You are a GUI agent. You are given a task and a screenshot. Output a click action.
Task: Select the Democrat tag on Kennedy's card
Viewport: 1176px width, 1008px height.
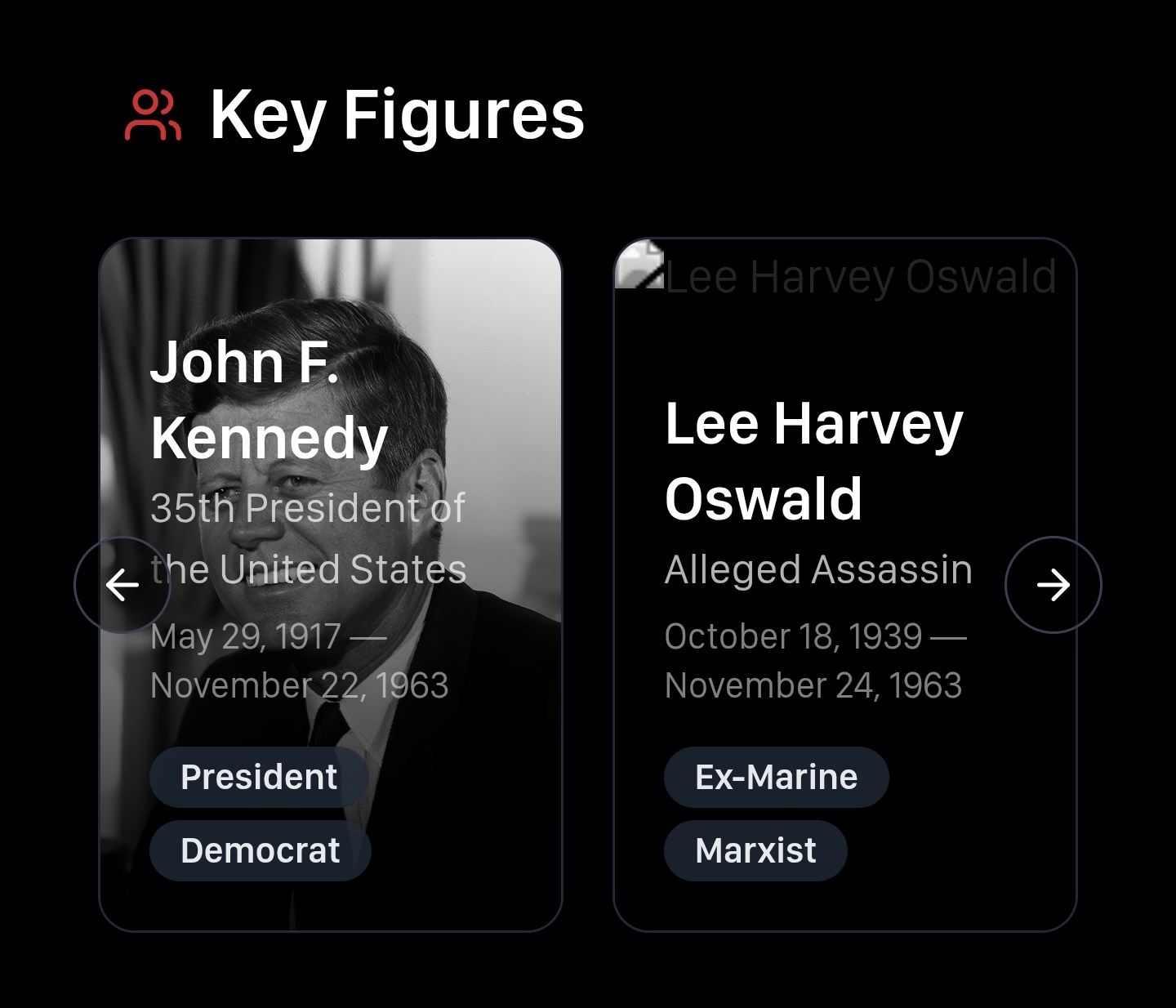(260, 850)
